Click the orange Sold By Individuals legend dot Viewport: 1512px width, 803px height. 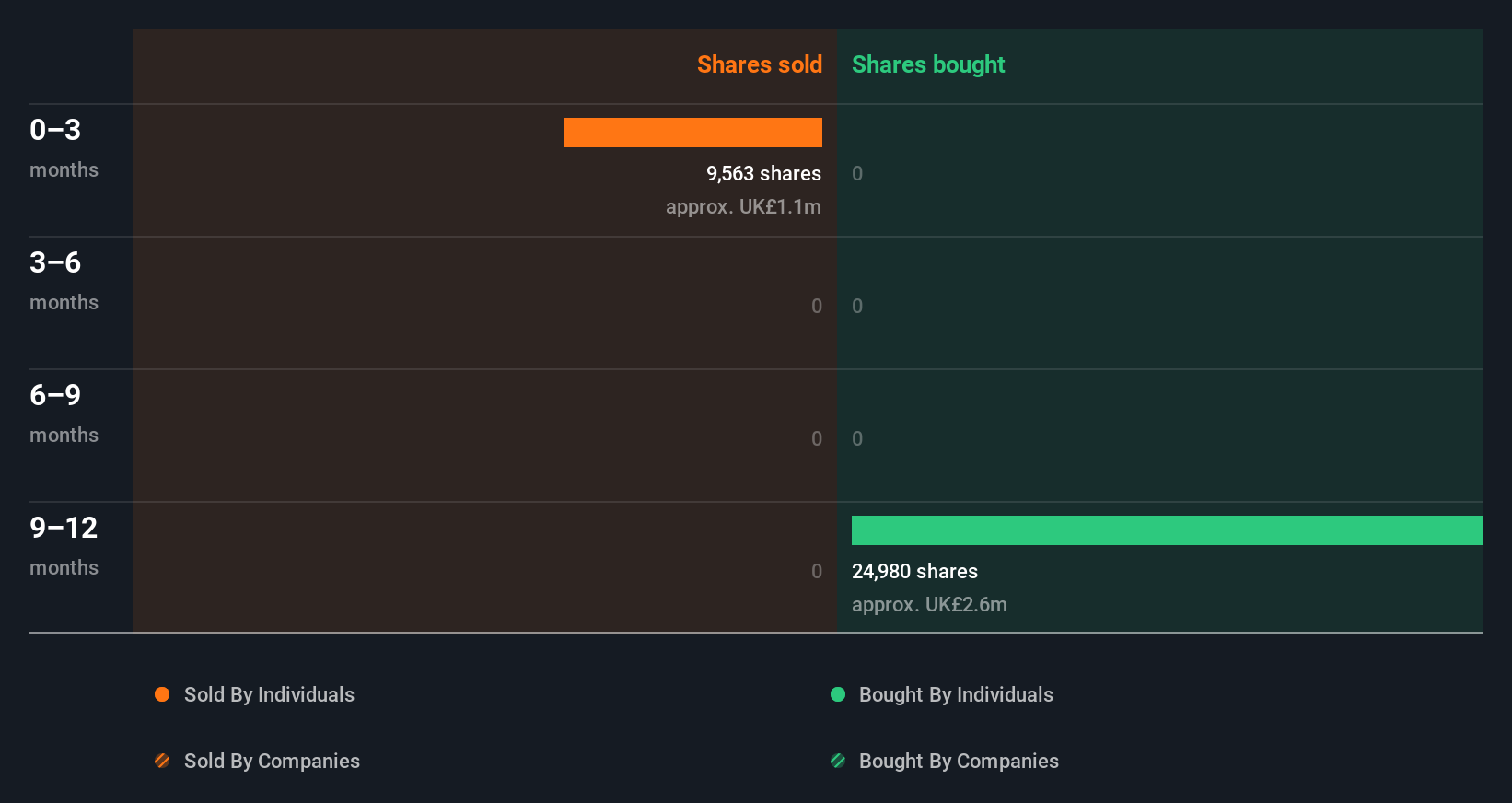(x=162, y=694)
